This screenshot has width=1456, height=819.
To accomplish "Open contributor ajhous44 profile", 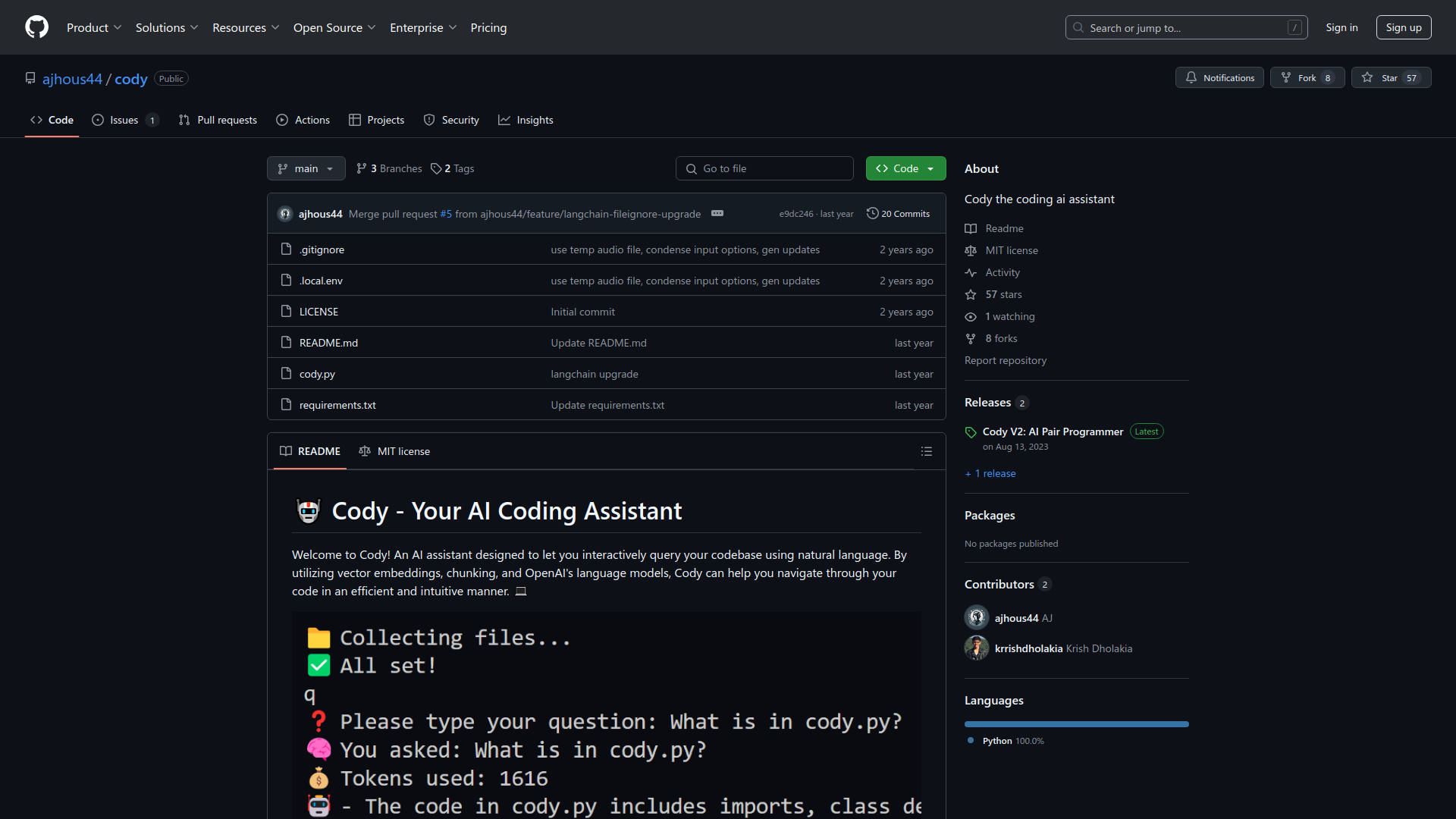I will pos(1016,618).
